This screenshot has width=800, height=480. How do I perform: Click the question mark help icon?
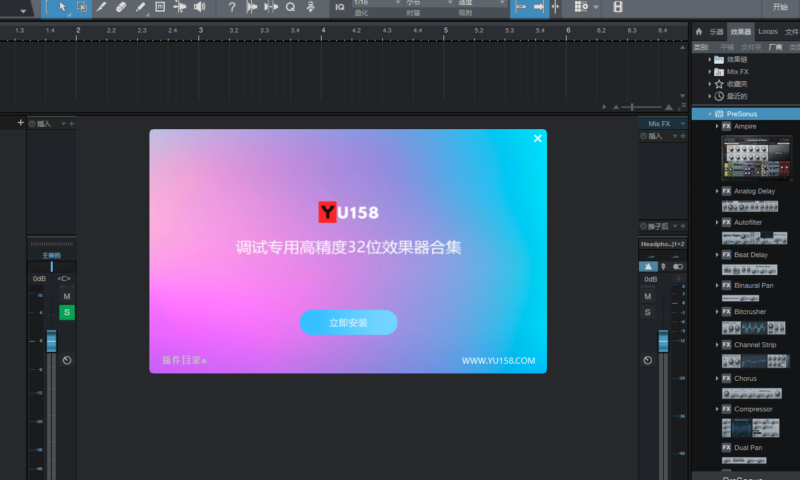click(x=232, y=8)
